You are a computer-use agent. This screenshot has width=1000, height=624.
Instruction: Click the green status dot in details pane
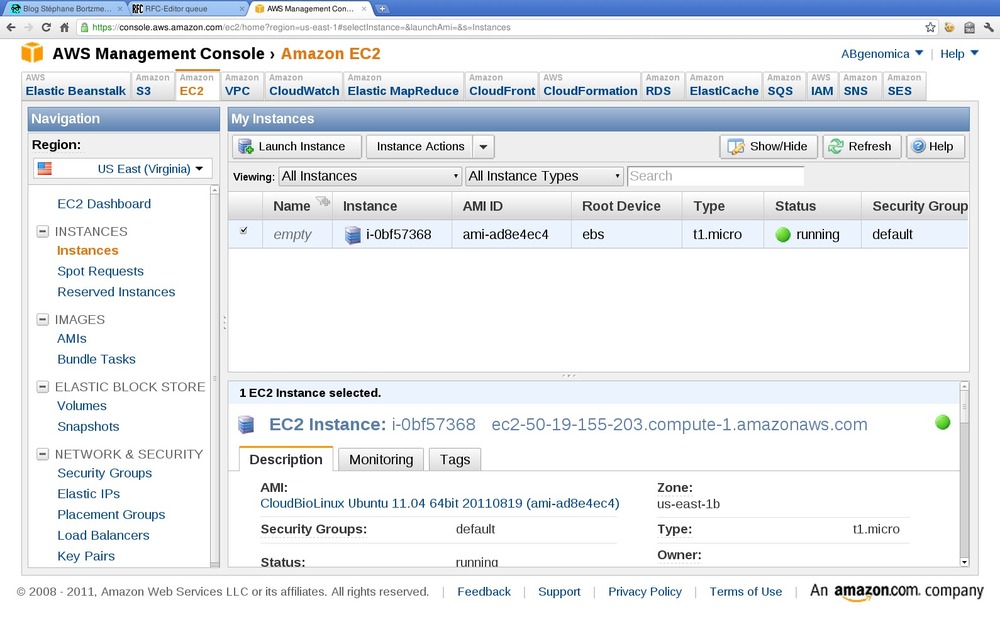(x=943, y=422)
